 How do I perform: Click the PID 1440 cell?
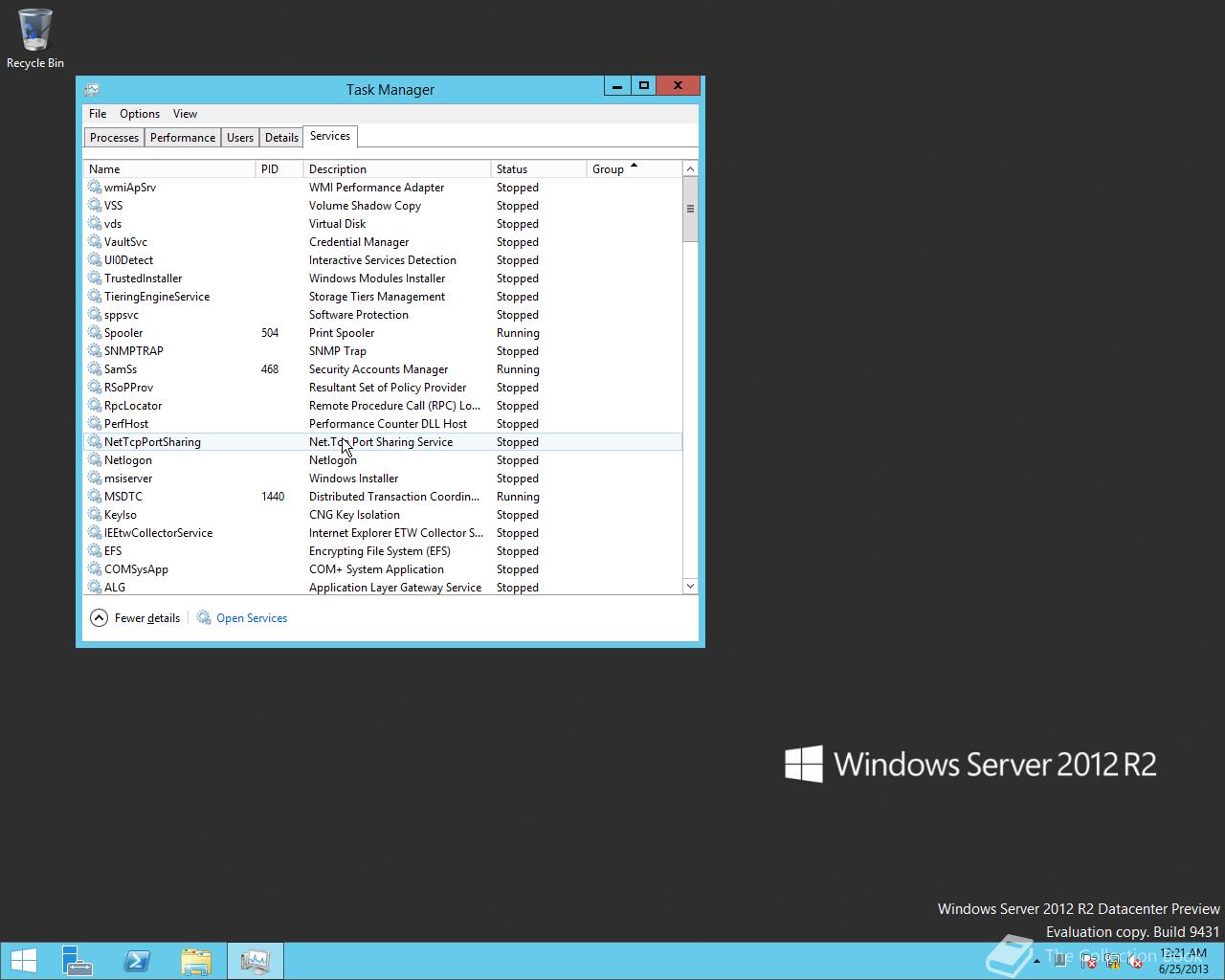click(x=273, y=497)
